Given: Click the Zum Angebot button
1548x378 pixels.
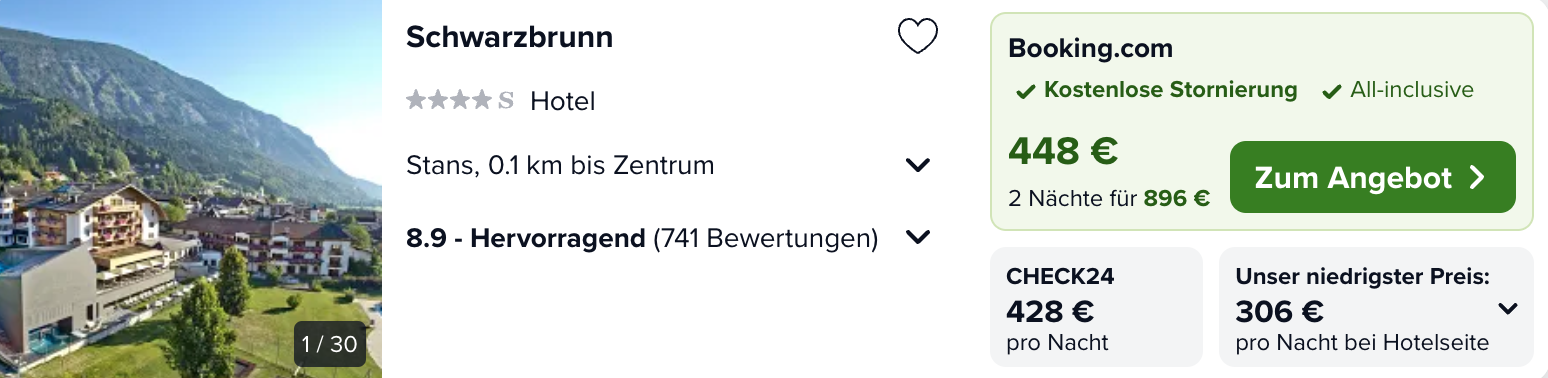Looking at the screenshot, I should tap(1372, 177).
